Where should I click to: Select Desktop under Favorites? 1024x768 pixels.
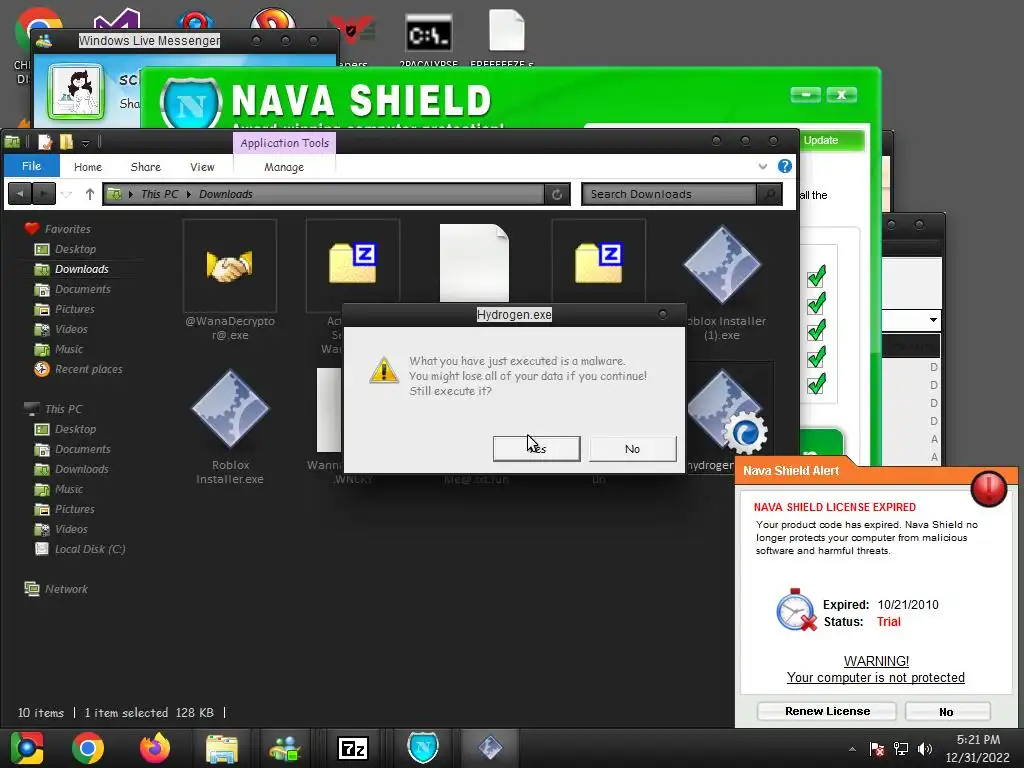point(75,249)
